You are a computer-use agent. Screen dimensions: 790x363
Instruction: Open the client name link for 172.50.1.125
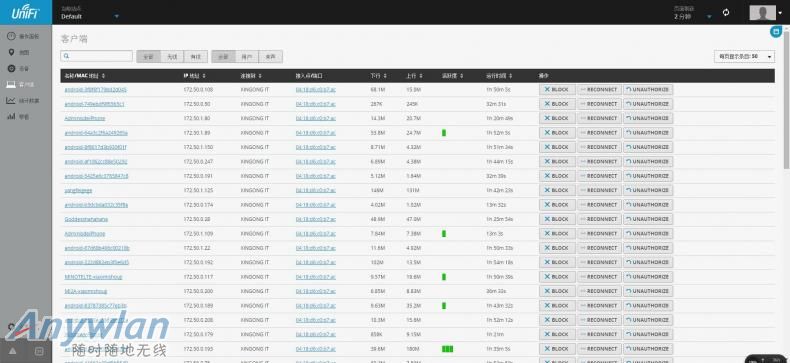[x=78, y=190]
